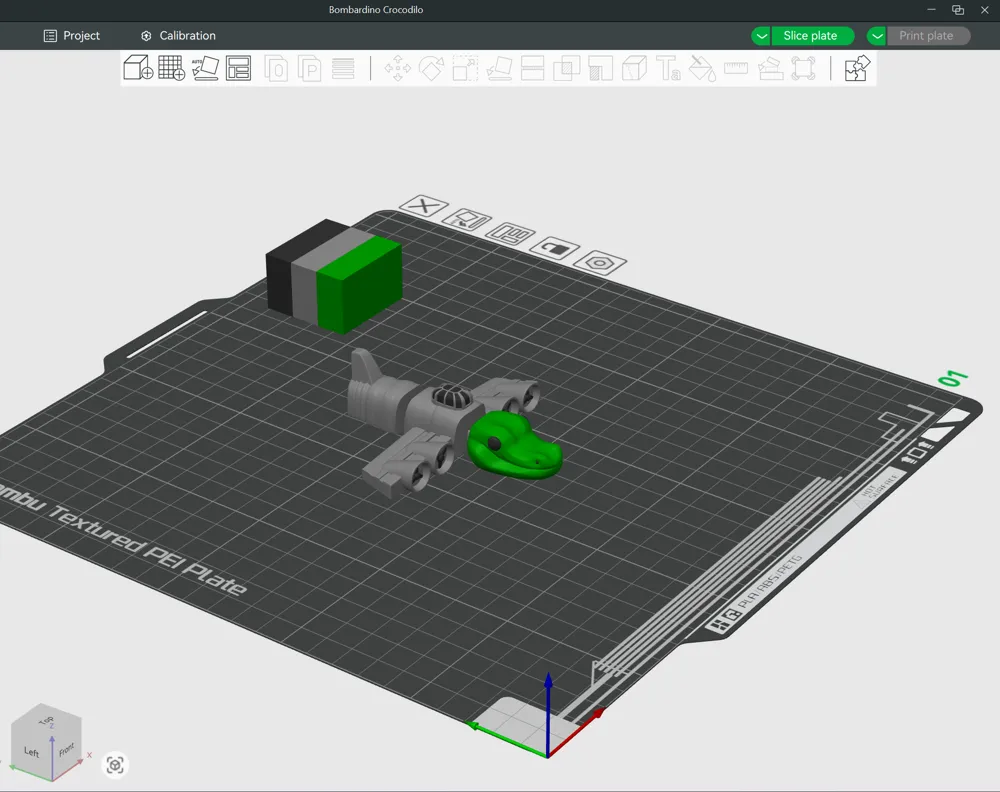Select the green crocodile head model
The image size is (1000, 792).
pyautogui.click(x=514, y=445)
